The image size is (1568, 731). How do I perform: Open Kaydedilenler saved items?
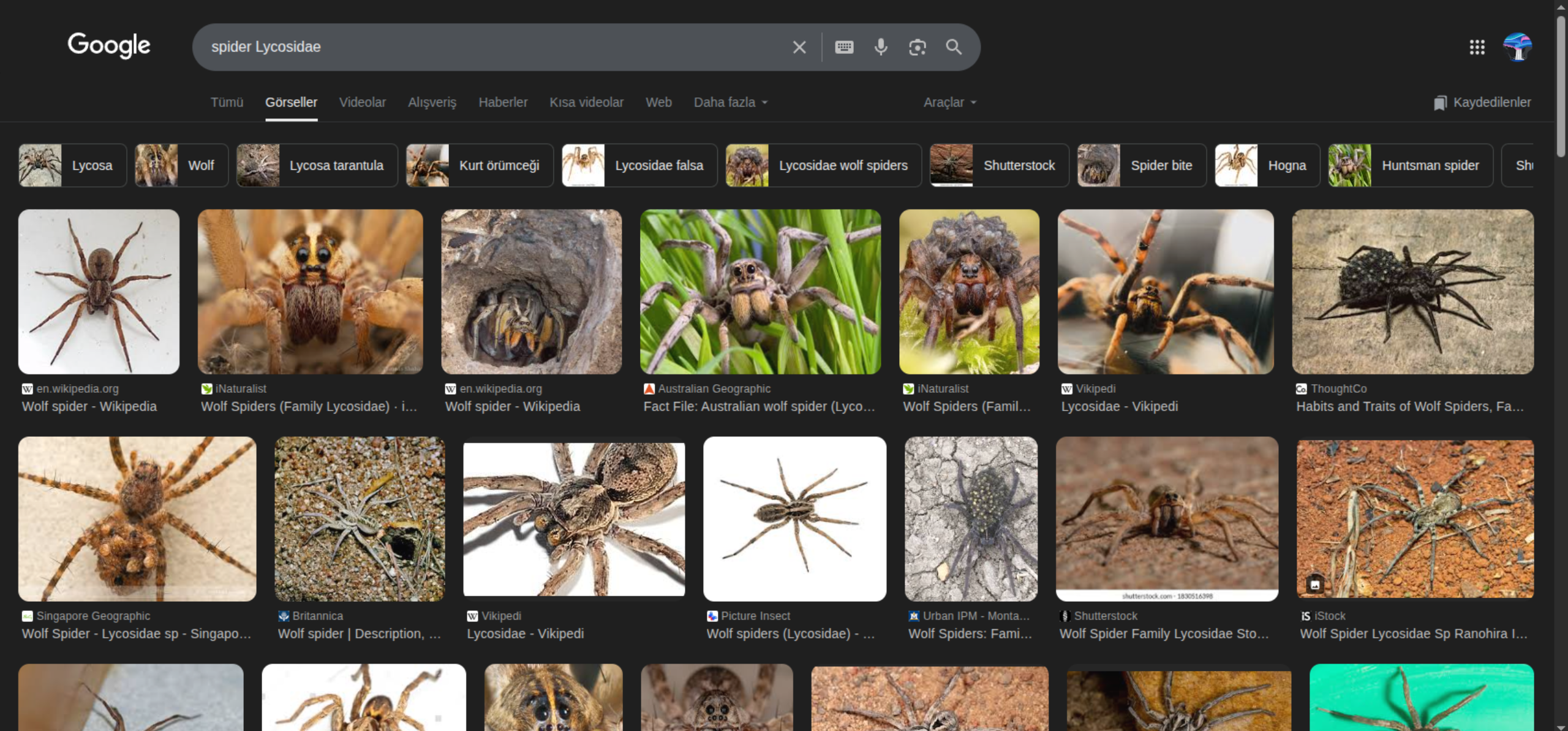pos(1482,102)
